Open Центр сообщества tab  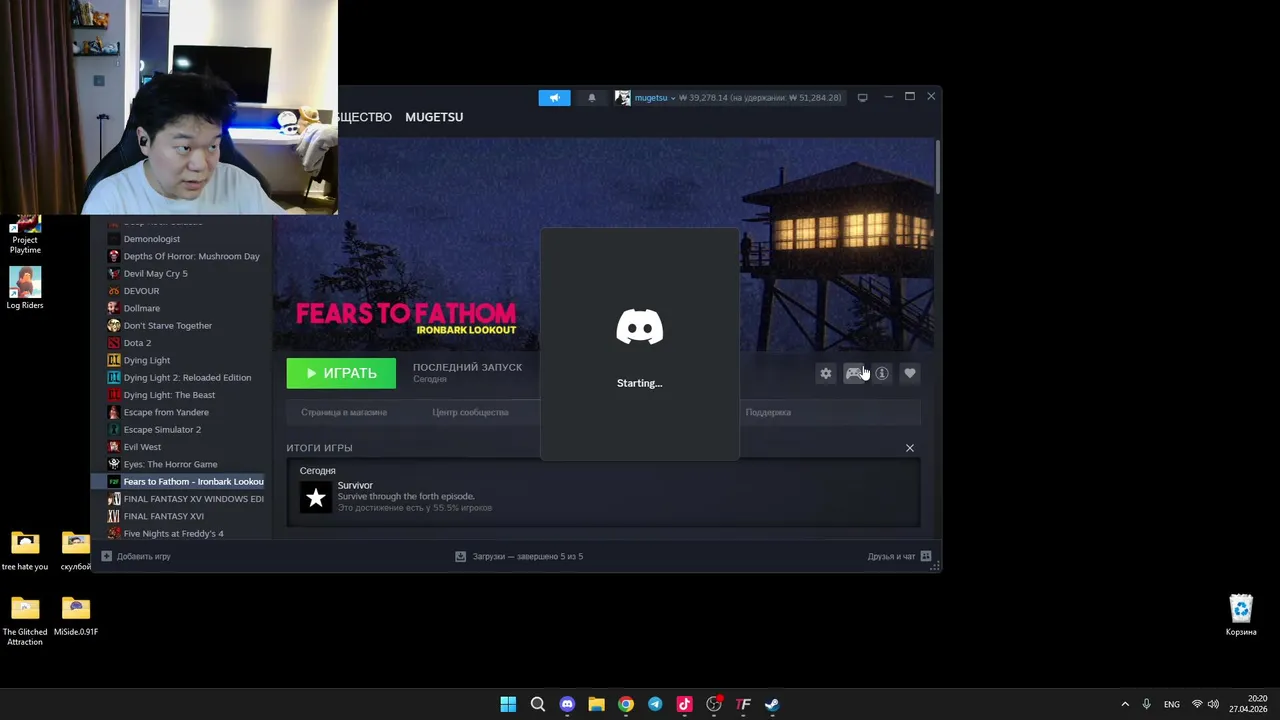[x=470, y=412]
